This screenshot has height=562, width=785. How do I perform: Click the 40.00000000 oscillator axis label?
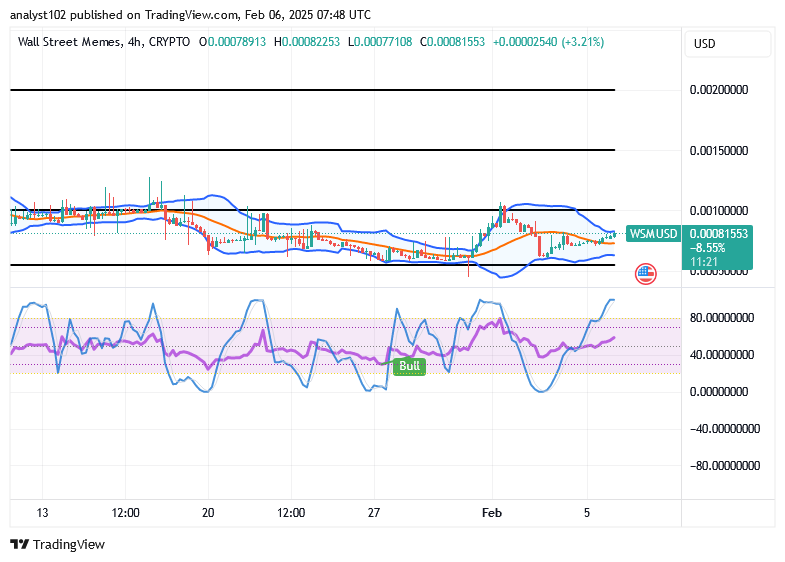point(722,355)
